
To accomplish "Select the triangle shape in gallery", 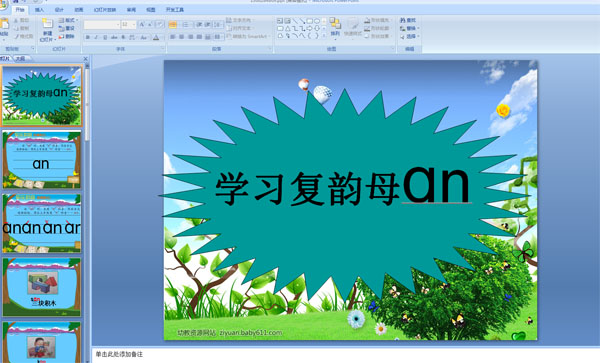I will pyautogui.click(x=287, y=28).
